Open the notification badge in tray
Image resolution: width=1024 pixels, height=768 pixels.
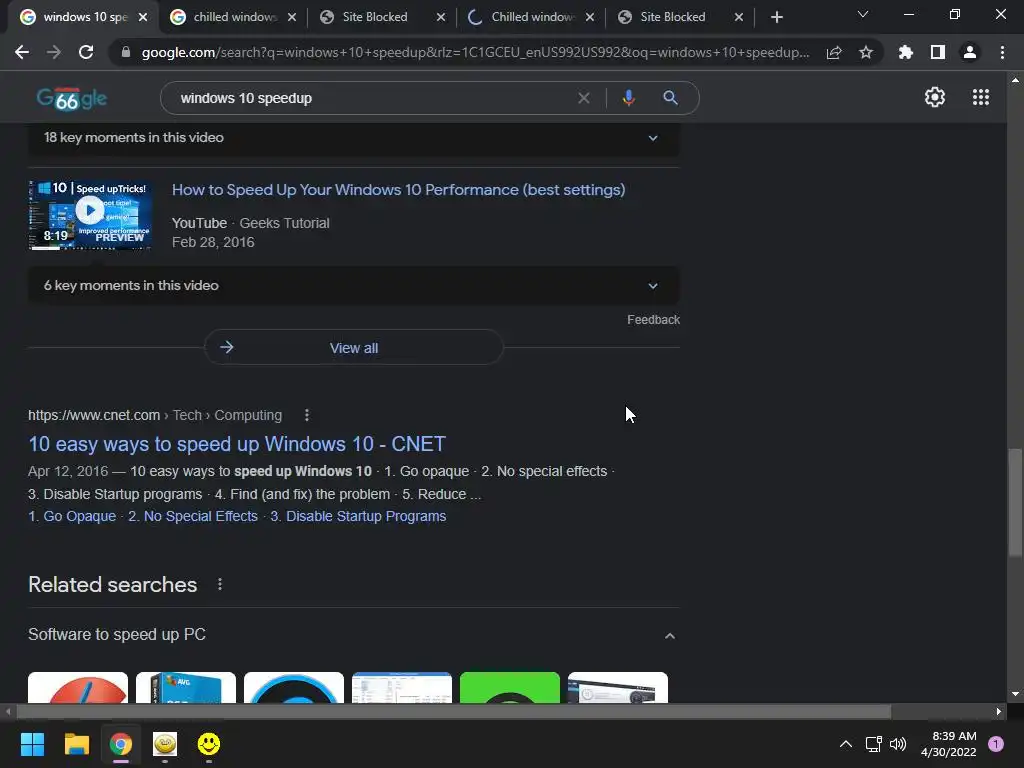tap(996, 744)
